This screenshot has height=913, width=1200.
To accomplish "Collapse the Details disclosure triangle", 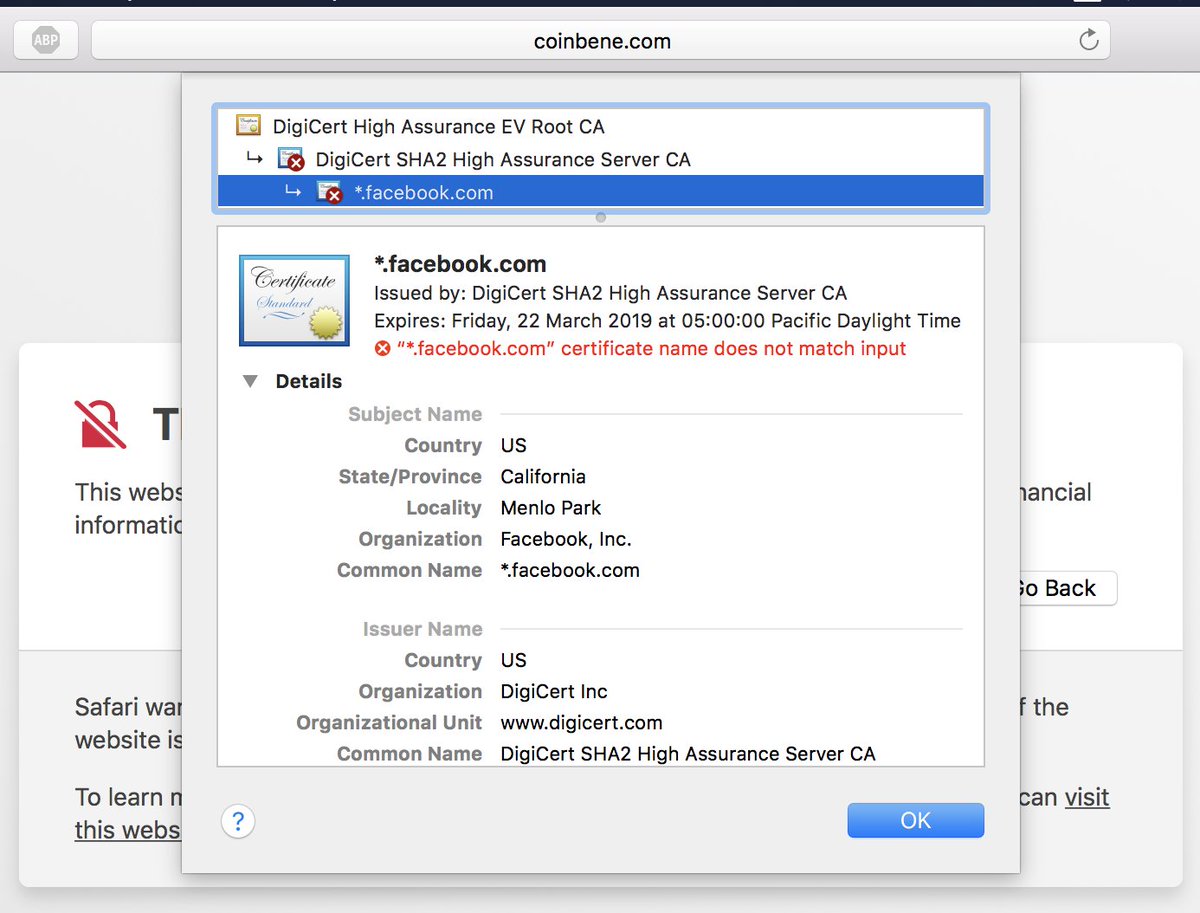I will pos(251,381).
